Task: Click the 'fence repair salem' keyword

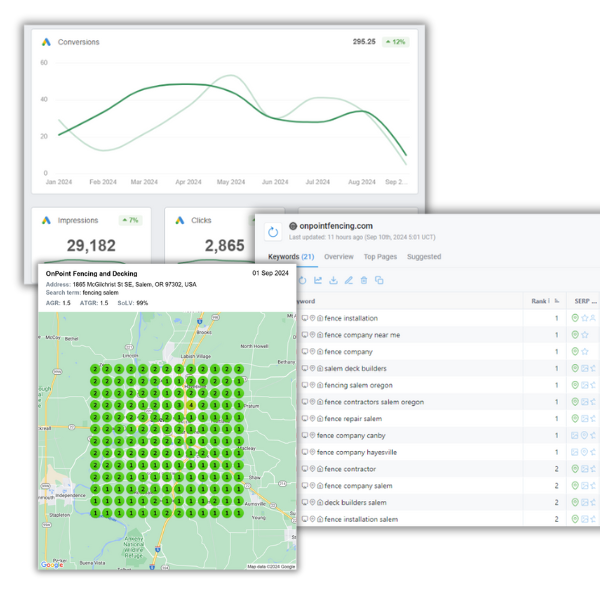Action: (353, 419)
